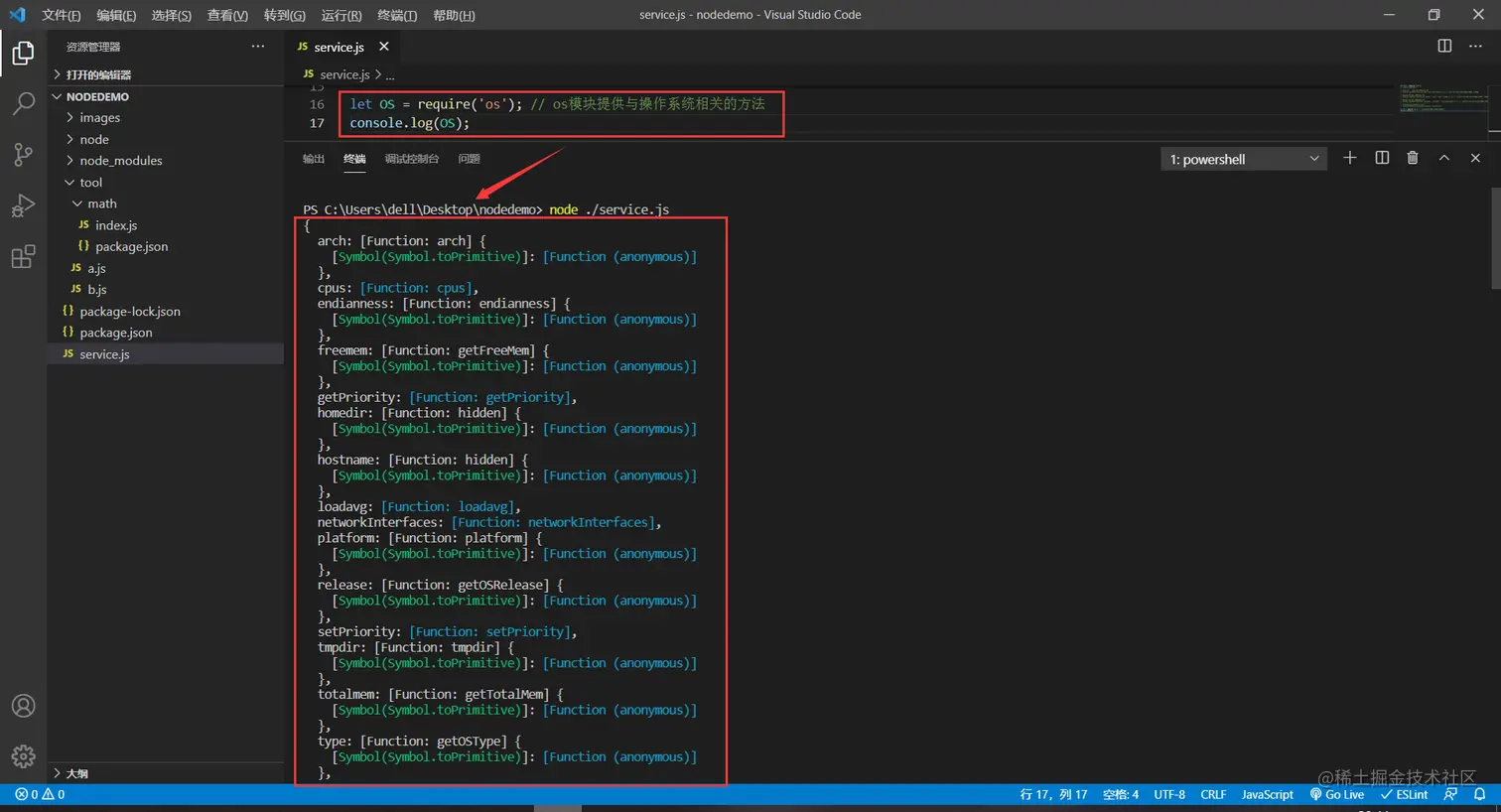Expand the node_modules folder
This screenshot has width=1501, height=812.
tap(166, 161)
